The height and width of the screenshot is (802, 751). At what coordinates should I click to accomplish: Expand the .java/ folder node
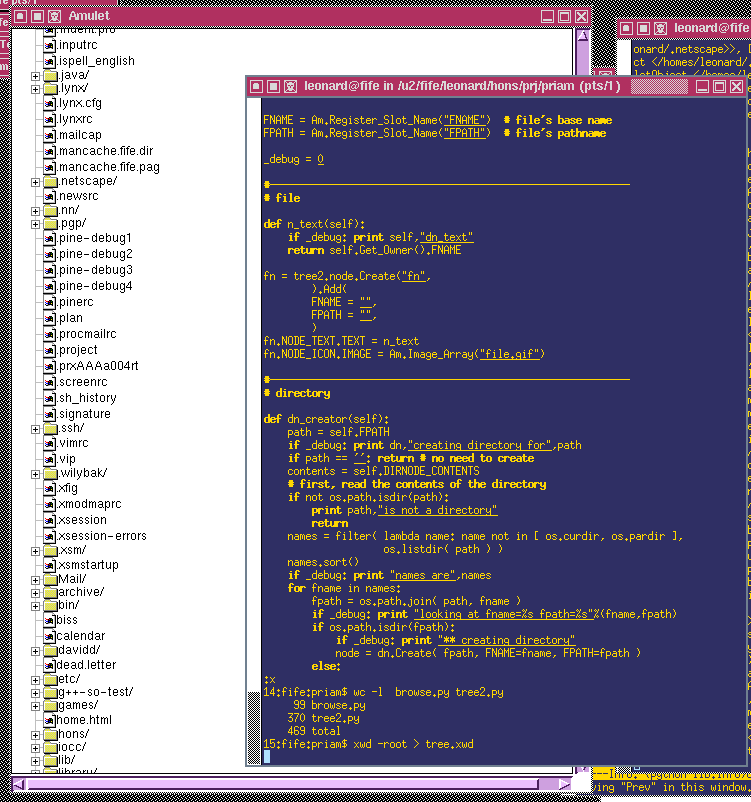(35, 76)
